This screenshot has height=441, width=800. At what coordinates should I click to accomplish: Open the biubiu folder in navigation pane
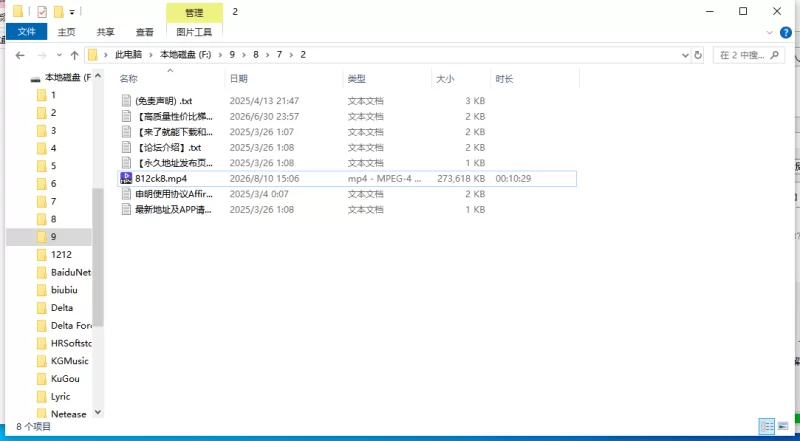64,290
